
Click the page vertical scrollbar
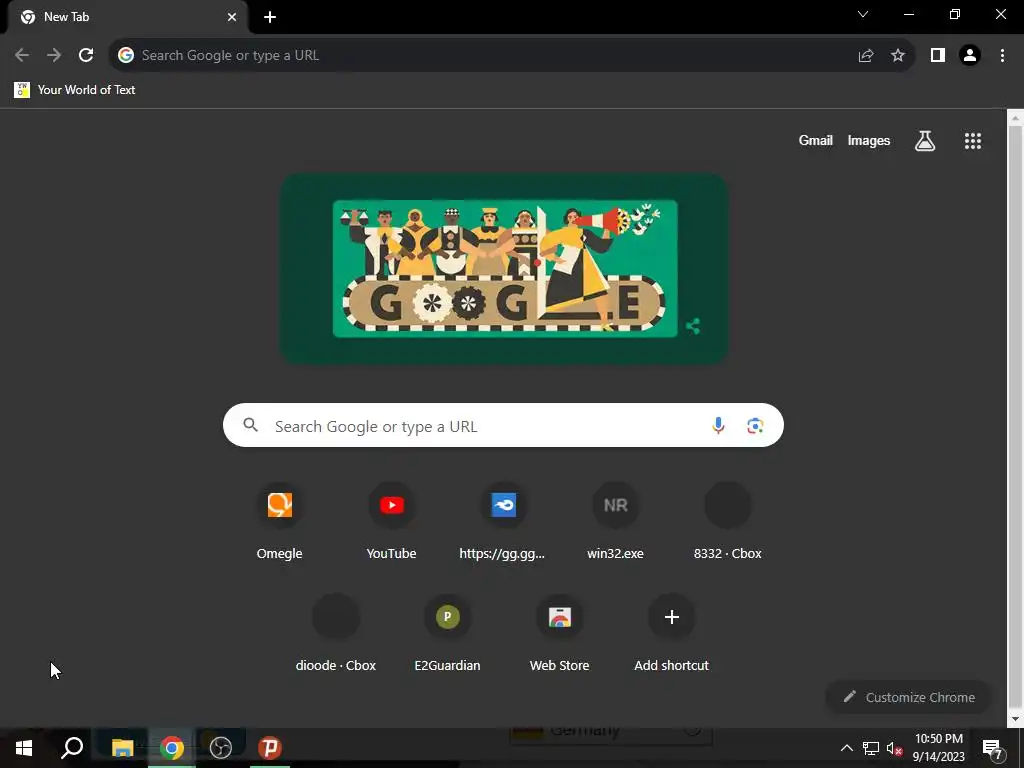pyautogui.click(x=1015, y=418)
